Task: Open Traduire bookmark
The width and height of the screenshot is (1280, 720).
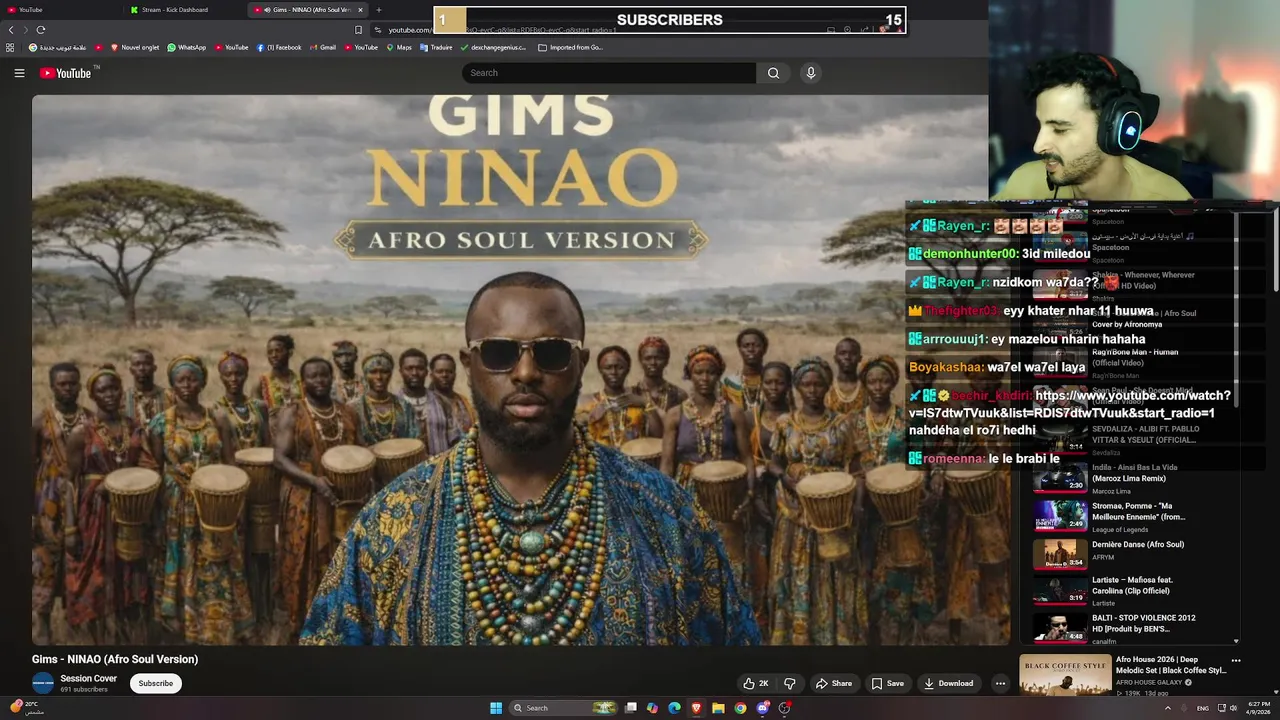Action: coord(436,47)
